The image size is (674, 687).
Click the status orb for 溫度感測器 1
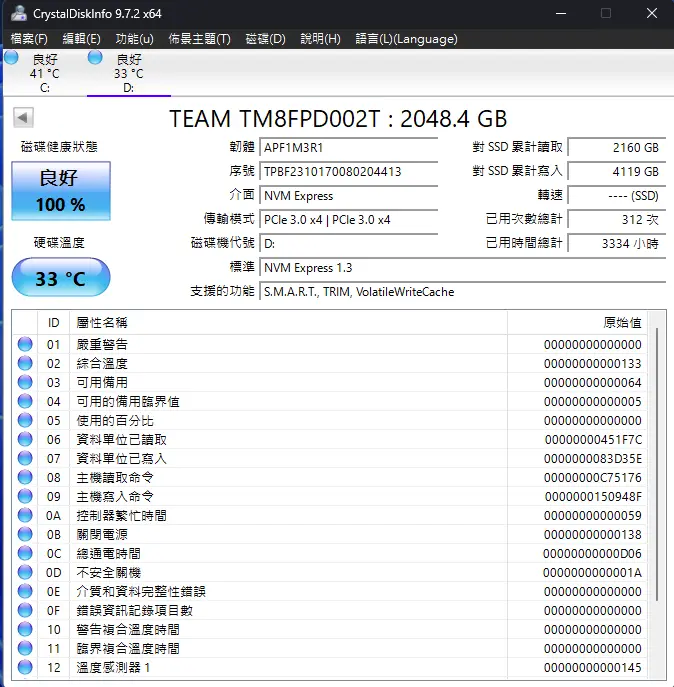coord(25,667)
